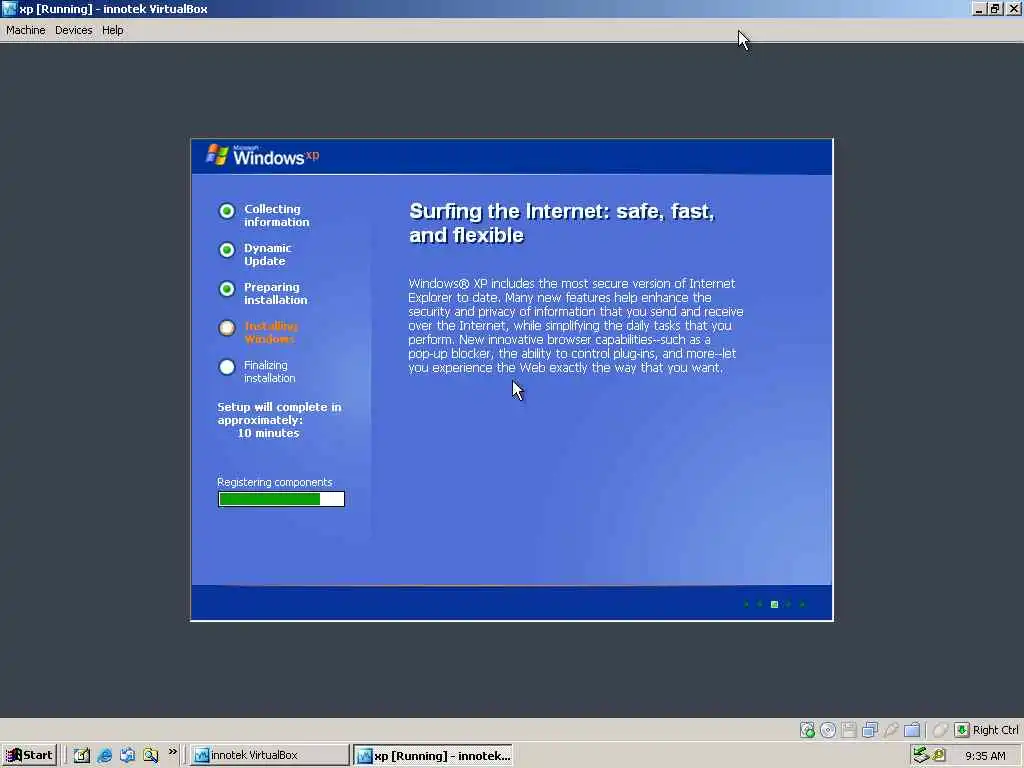Expand hidden quick launch items chevron
This screenshot has height=768, width=1024.
tap(172, 752)
